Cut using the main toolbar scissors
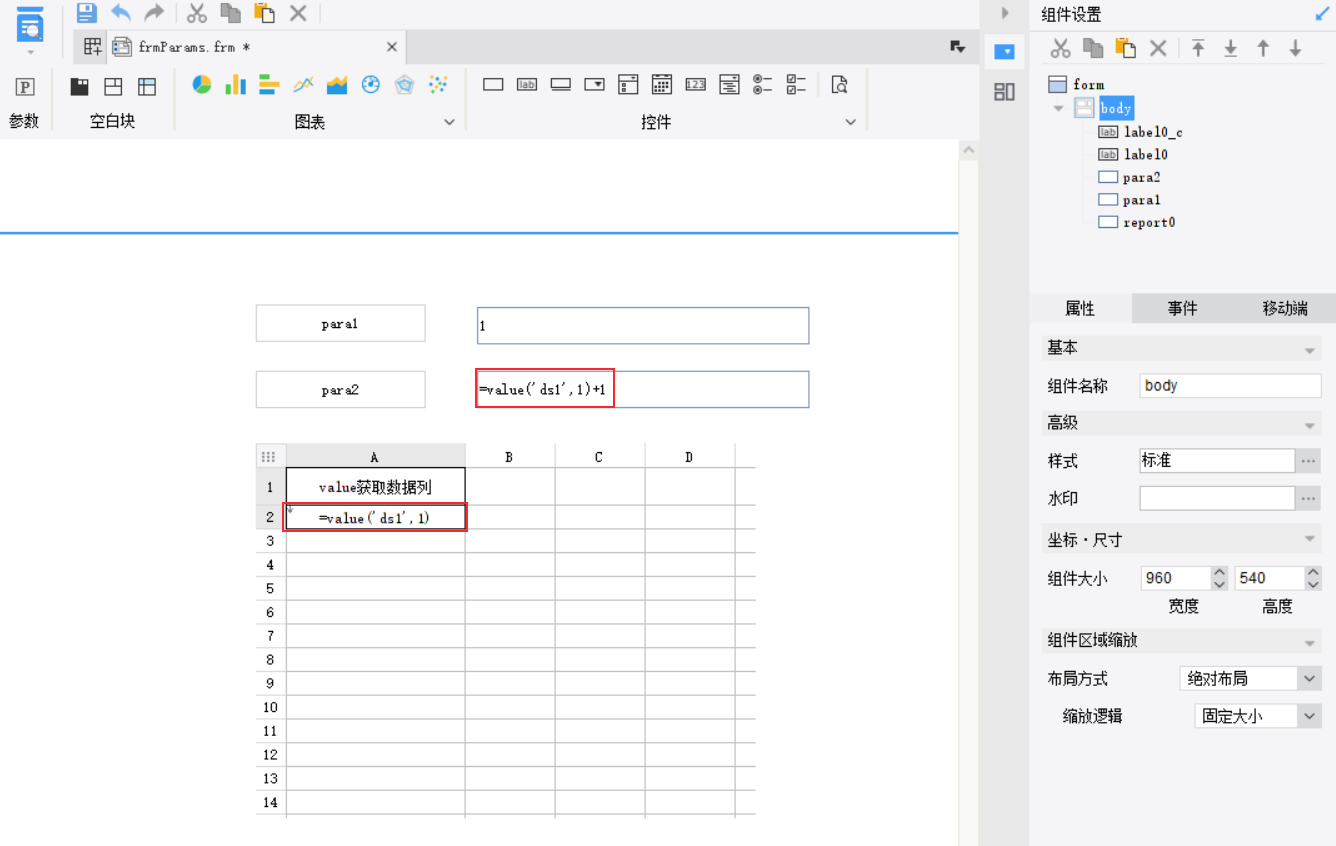The image size is (1336, 846). click(x=197, y=13)
